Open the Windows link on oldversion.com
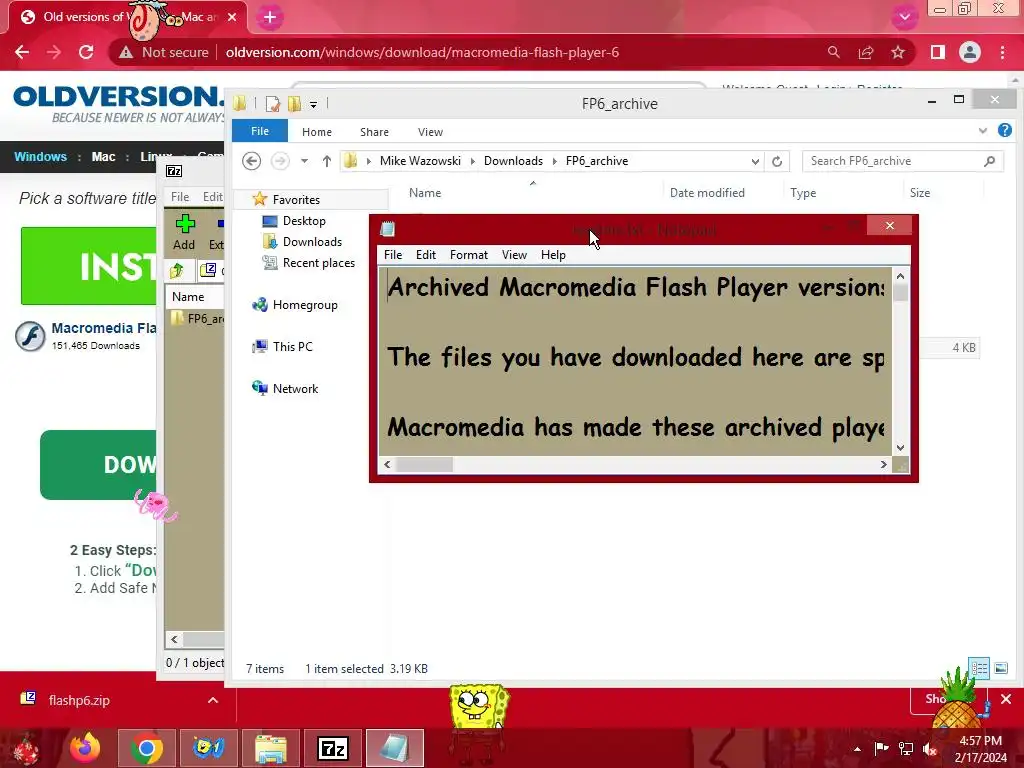 [40, 157]
